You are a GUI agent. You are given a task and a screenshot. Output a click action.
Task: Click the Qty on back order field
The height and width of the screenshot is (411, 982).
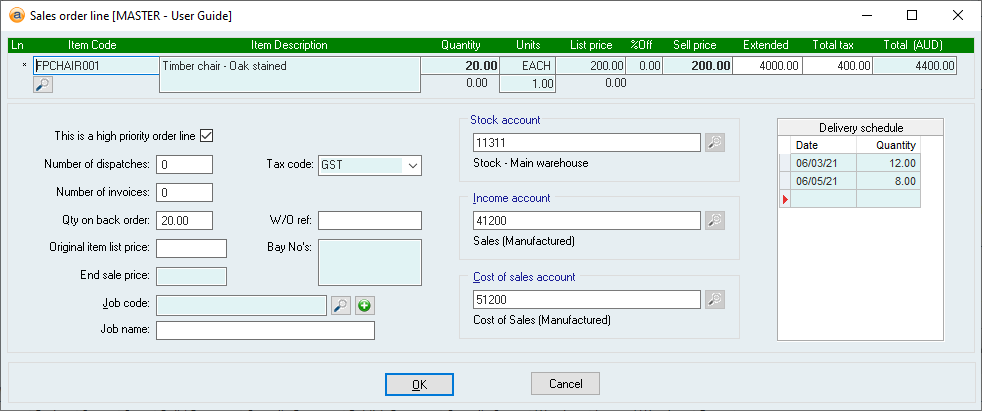(184, 220)
